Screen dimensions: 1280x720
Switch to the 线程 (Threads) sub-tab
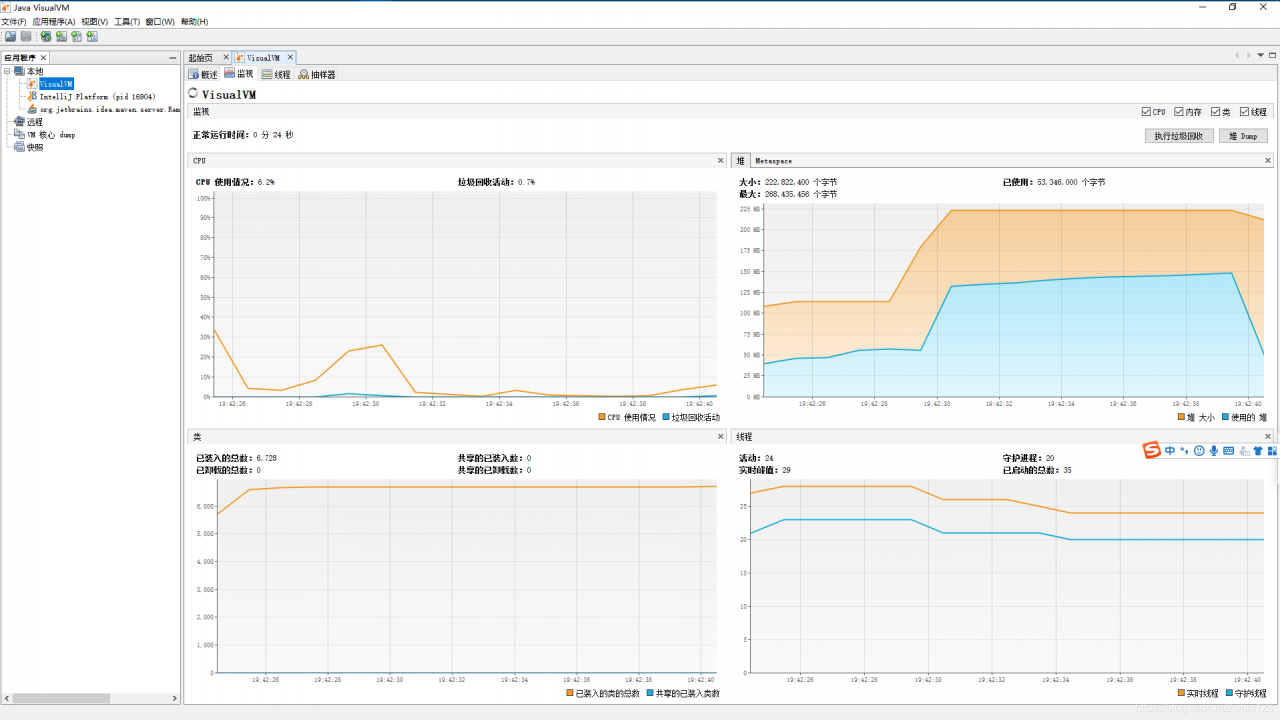click(276, 74)
